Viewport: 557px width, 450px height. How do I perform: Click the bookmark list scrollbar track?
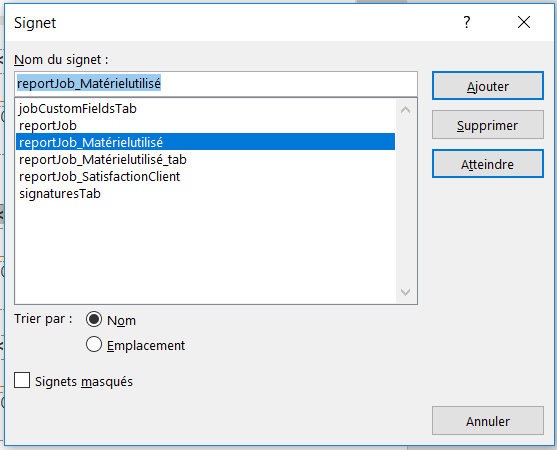(x=405, y=201)
